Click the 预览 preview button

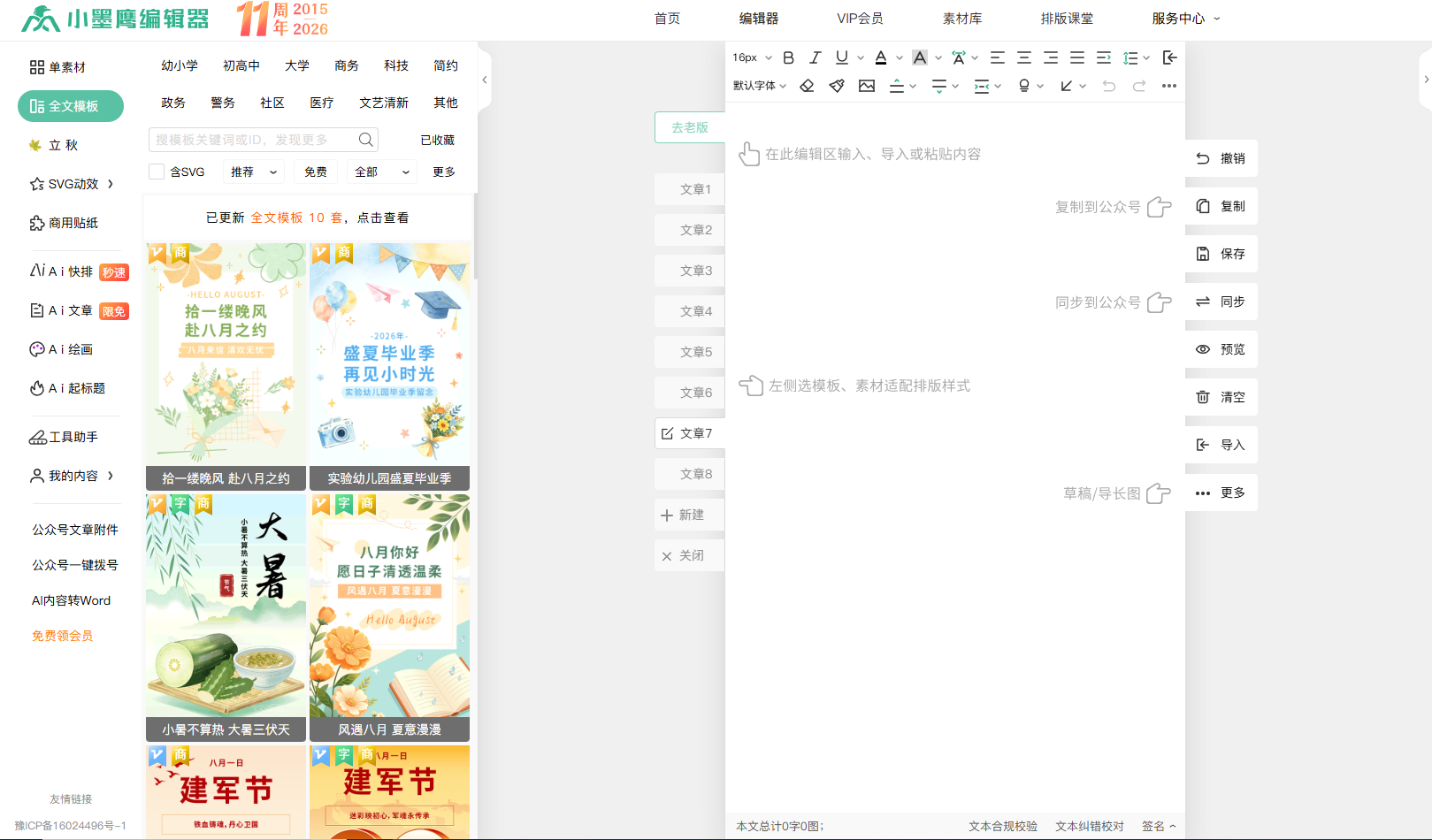(1221, 349)
